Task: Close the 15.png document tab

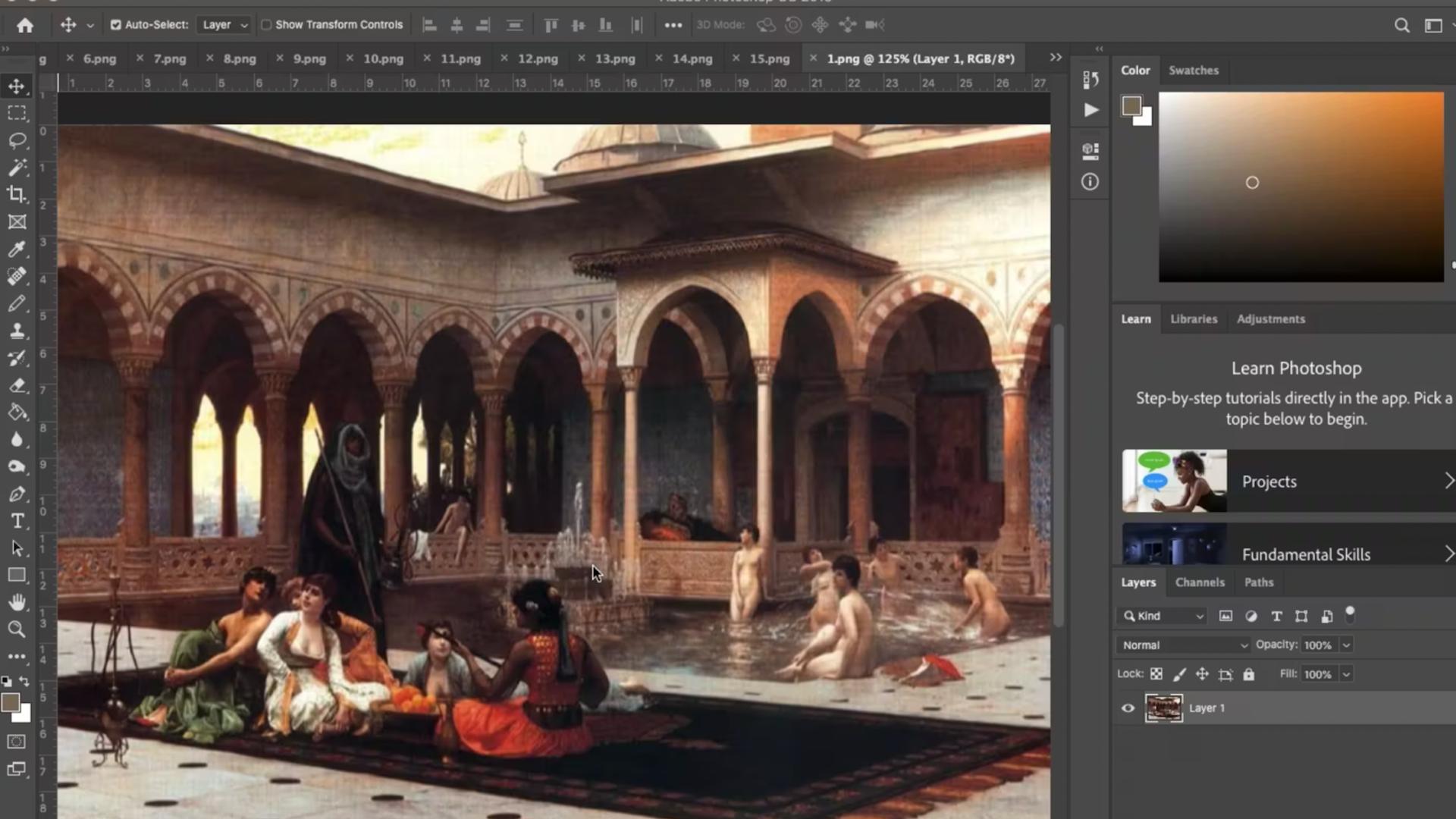Action: (736, 58)
